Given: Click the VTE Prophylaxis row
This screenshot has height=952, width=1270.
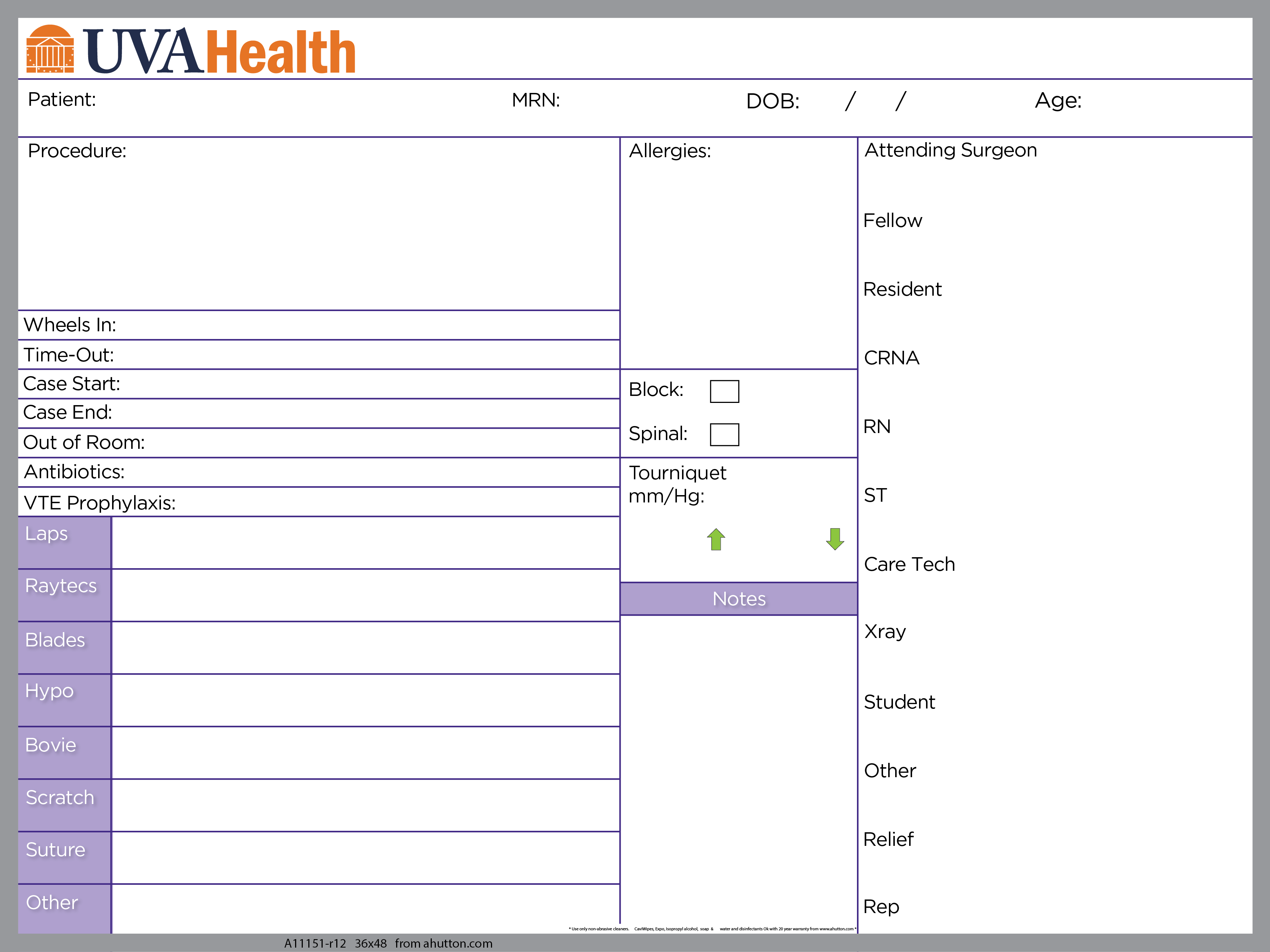Looking at the screenshot, I should click(319, 502).
